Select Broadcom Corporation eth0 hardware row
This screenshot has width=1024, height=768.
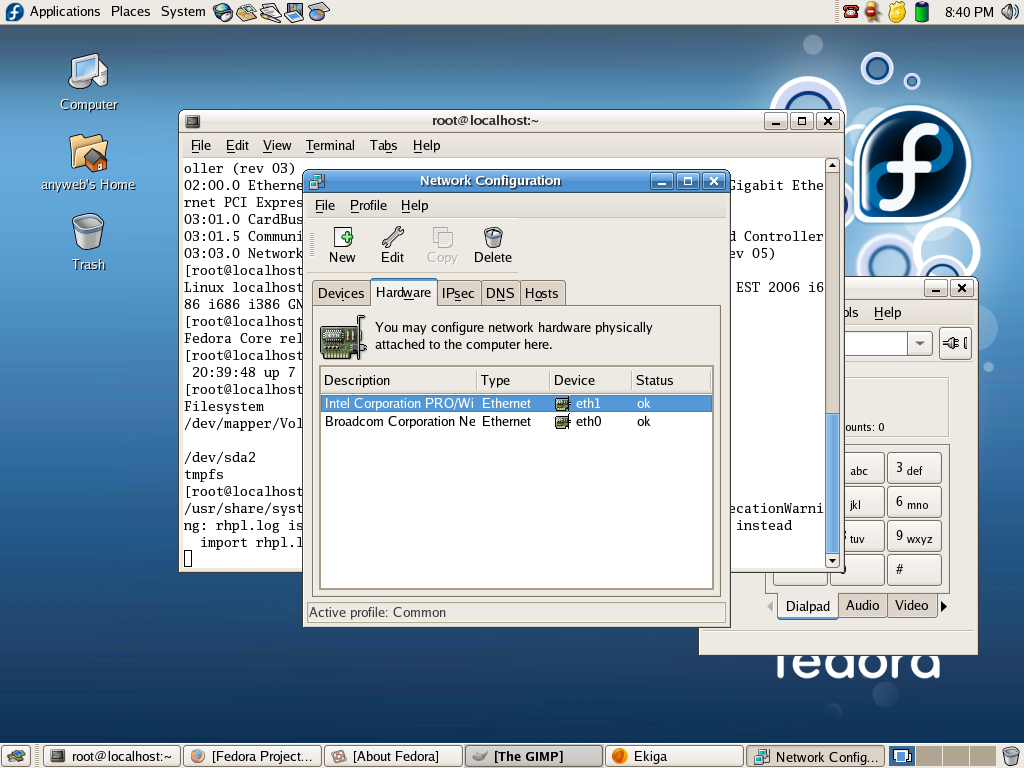pos(516,422)
